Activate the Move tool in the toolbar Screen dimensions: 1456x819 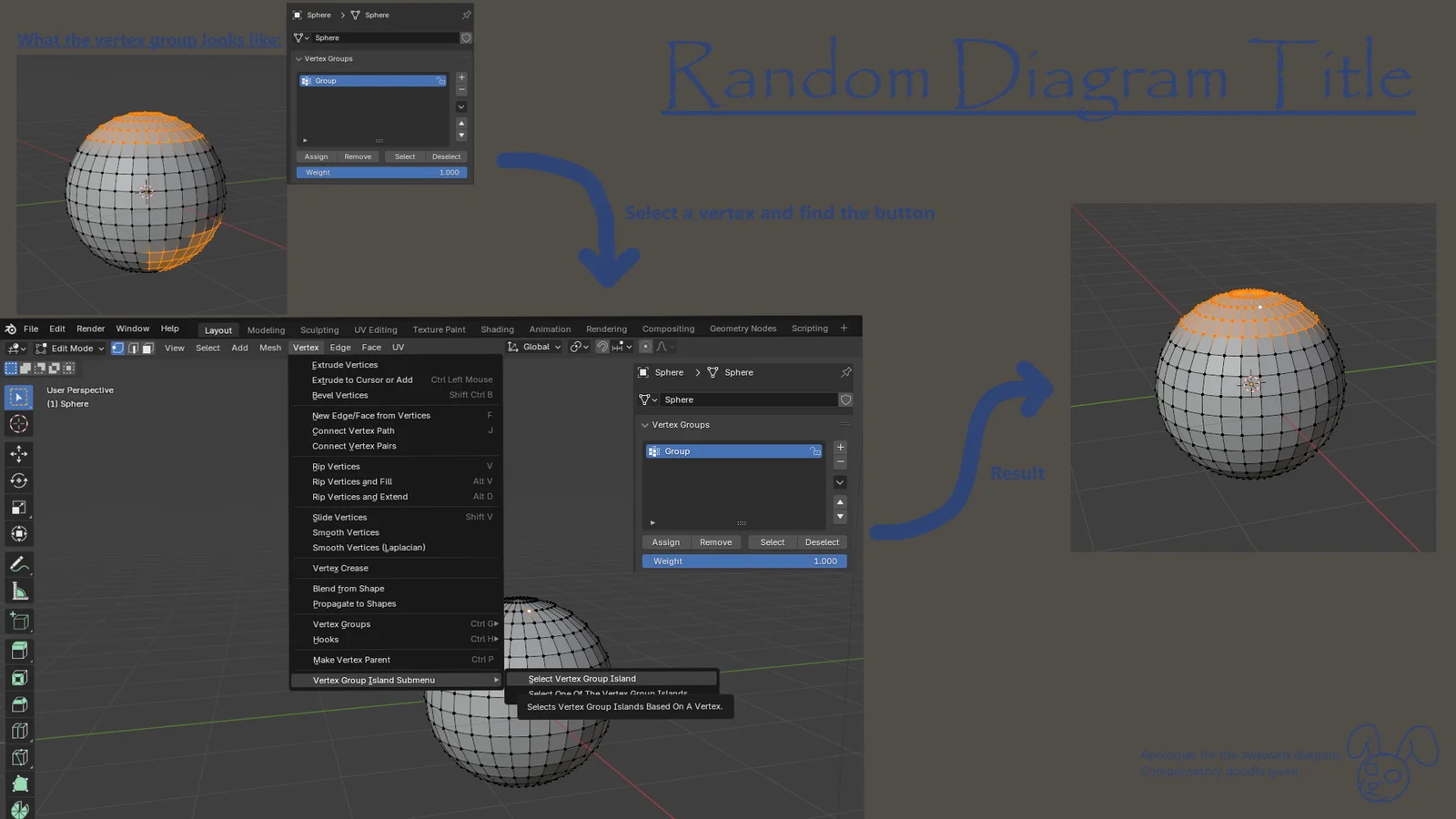point(18,453)
